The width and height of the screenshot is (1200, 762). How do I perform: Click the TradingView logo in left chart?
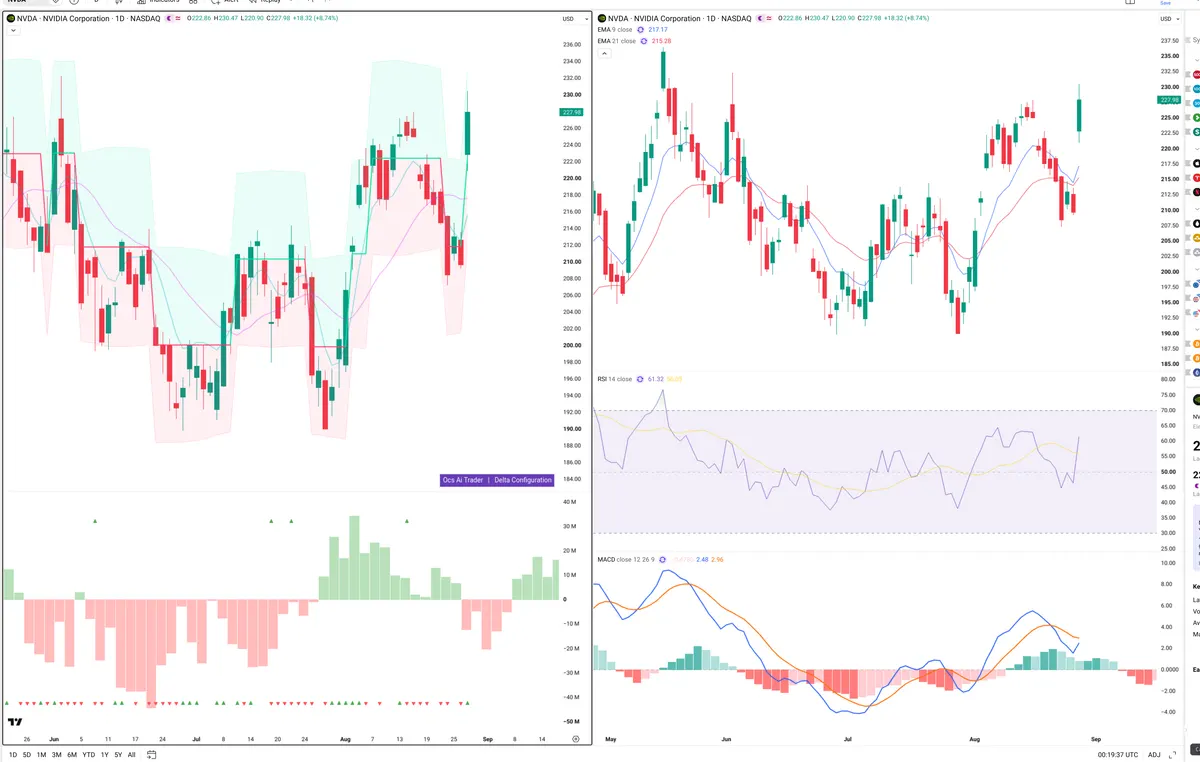click(15, 722)
